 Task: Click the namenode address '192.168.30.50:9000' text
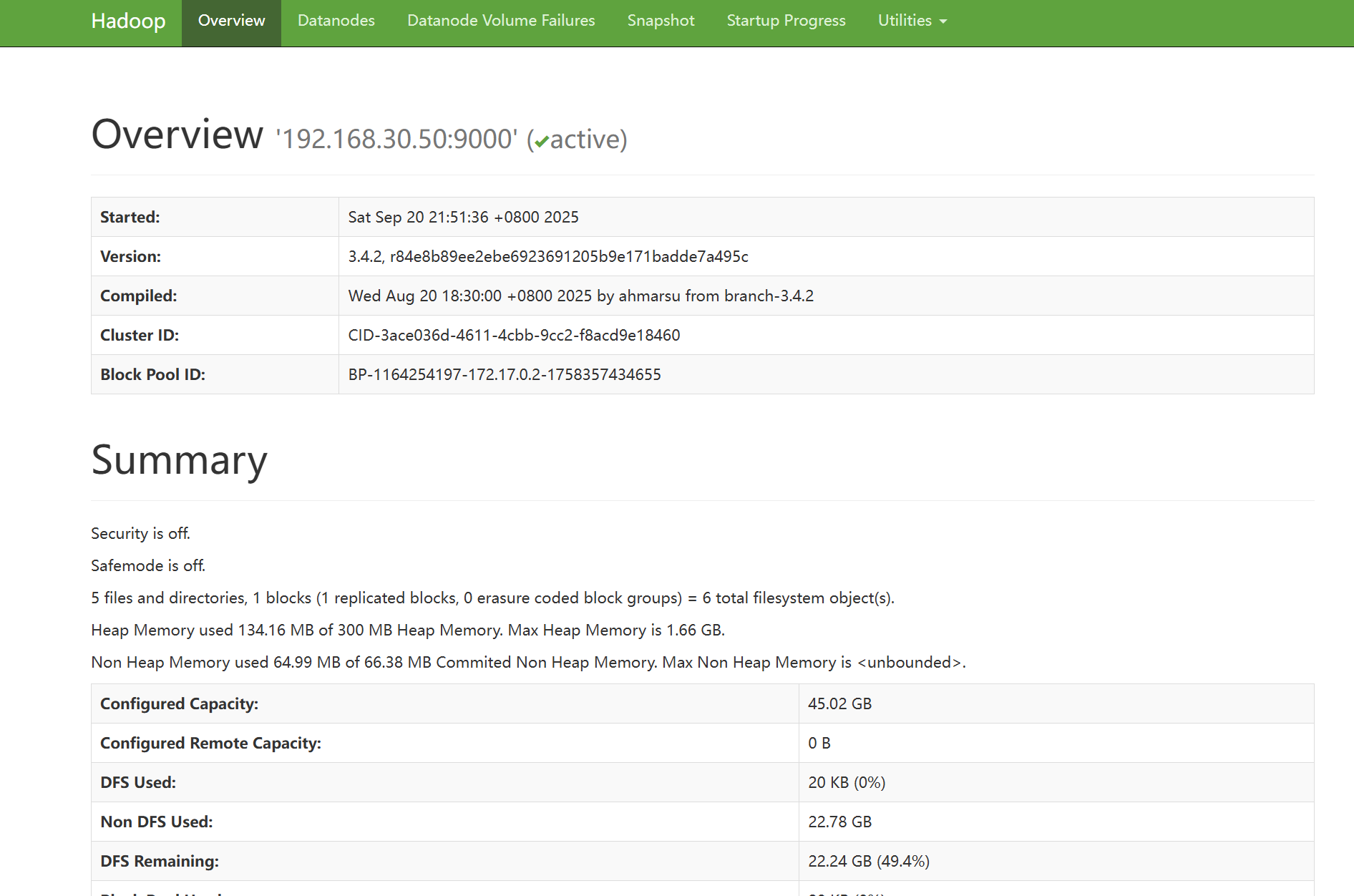pos(396,140)
